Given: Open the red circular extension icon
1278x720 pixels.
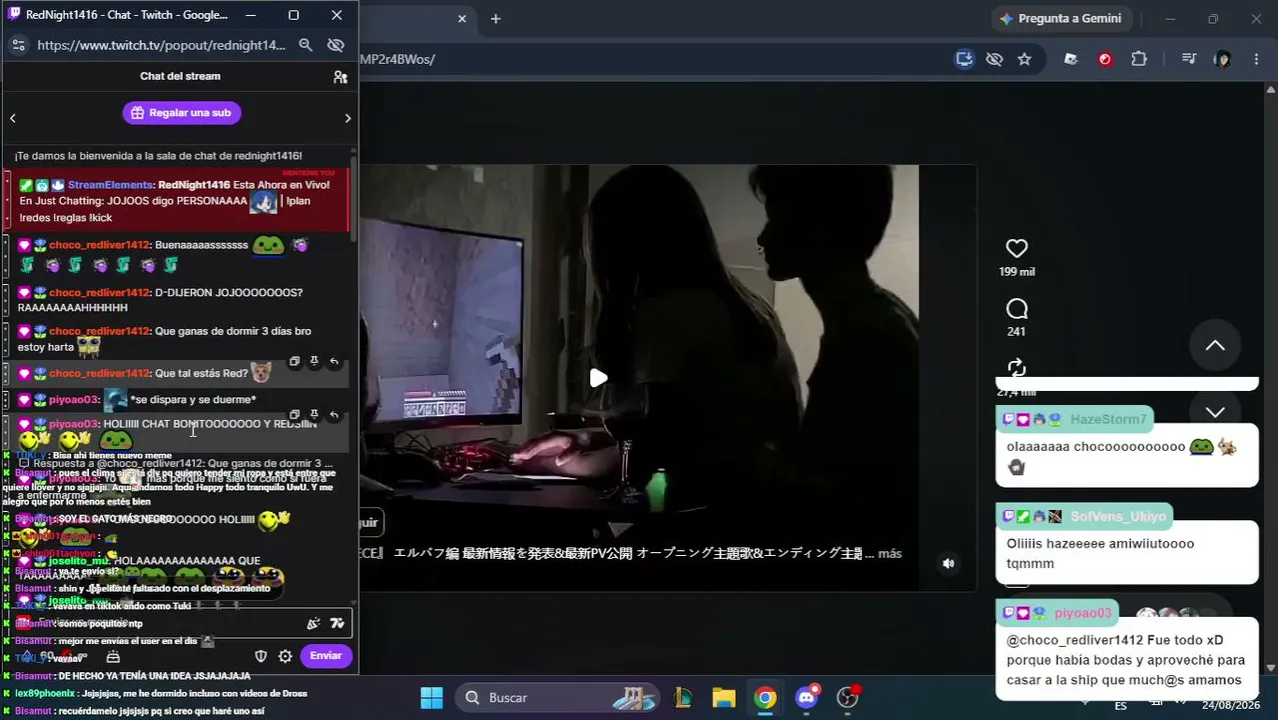Looking at the screenshot, I should [x=1105, y=59].
